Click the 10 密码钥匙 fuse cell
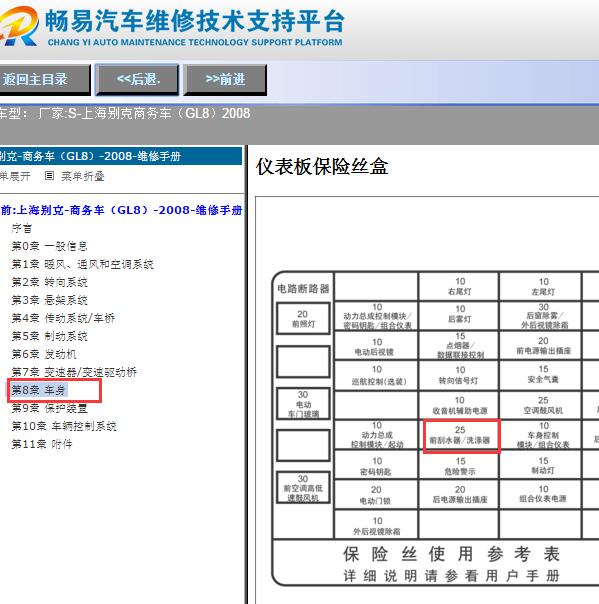The image size is (599, 604). [376, 466]
